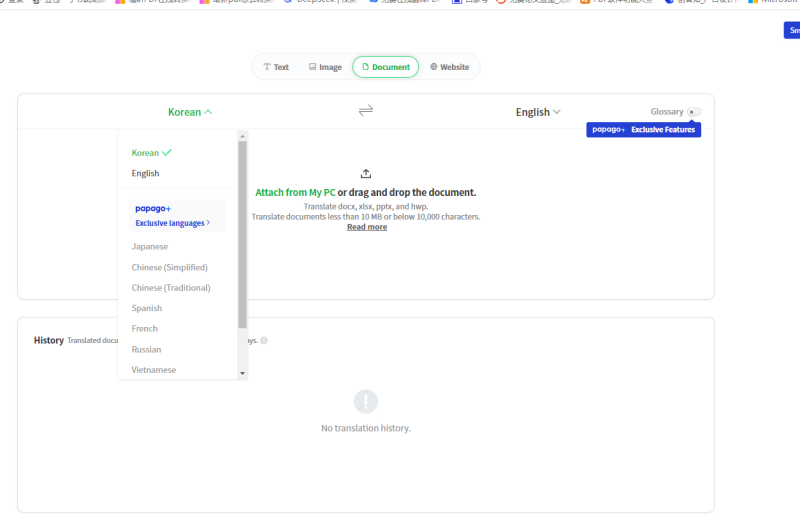Click the Attach from My PC link

(295, 192)
